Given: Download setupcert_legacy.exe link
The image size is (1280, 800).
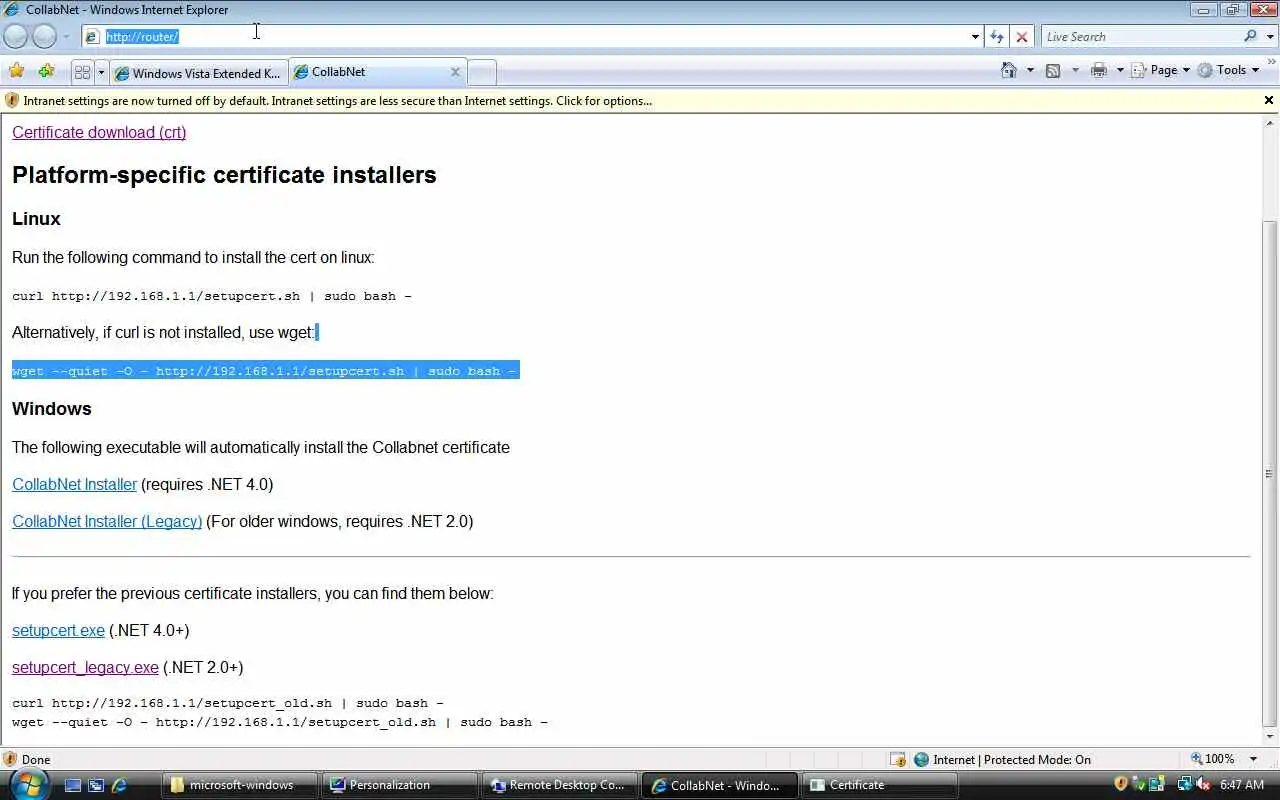Looking at the screenshot, I should click(x=85, y=667).
